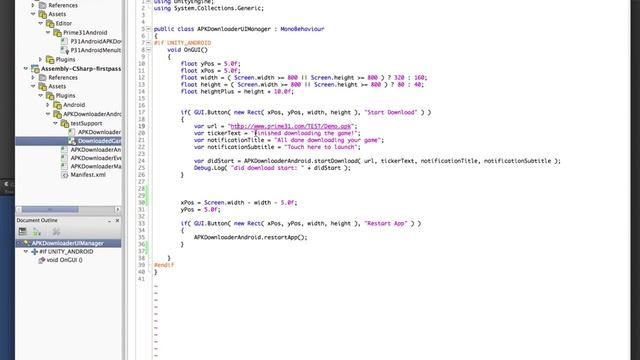Click the solution pad scroll left arrow
Image resolution: width=640 pixels, height=360 pixels.
pyautogui.click(x=19, y=209)
